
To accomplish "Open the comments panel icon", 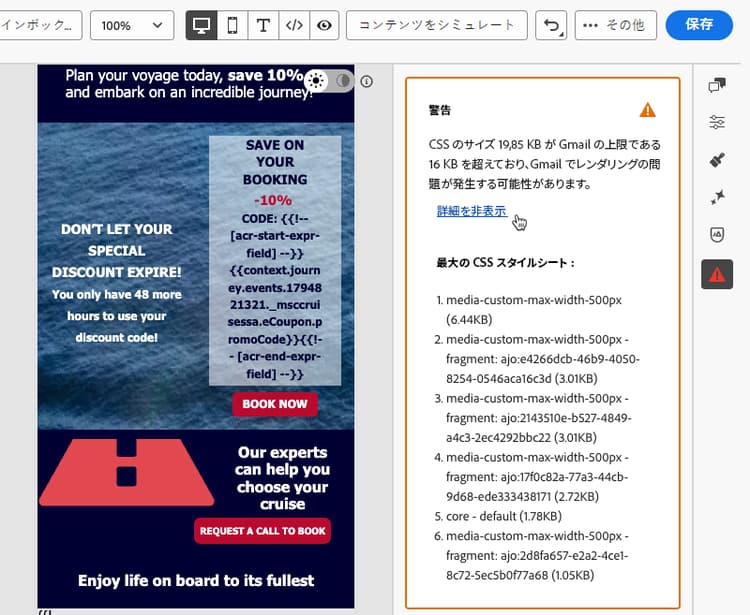I will point(717,86).
